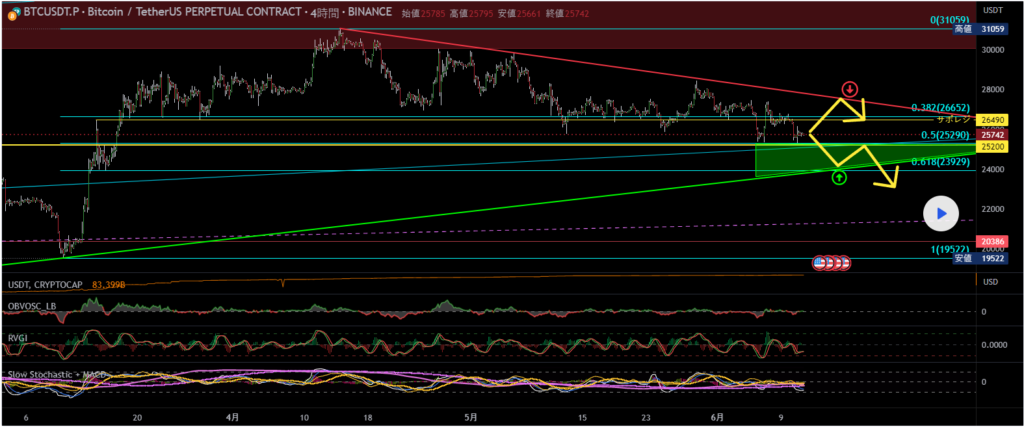
Task: Click the green up-arrow circle marker
Action: tap(839, 178)
